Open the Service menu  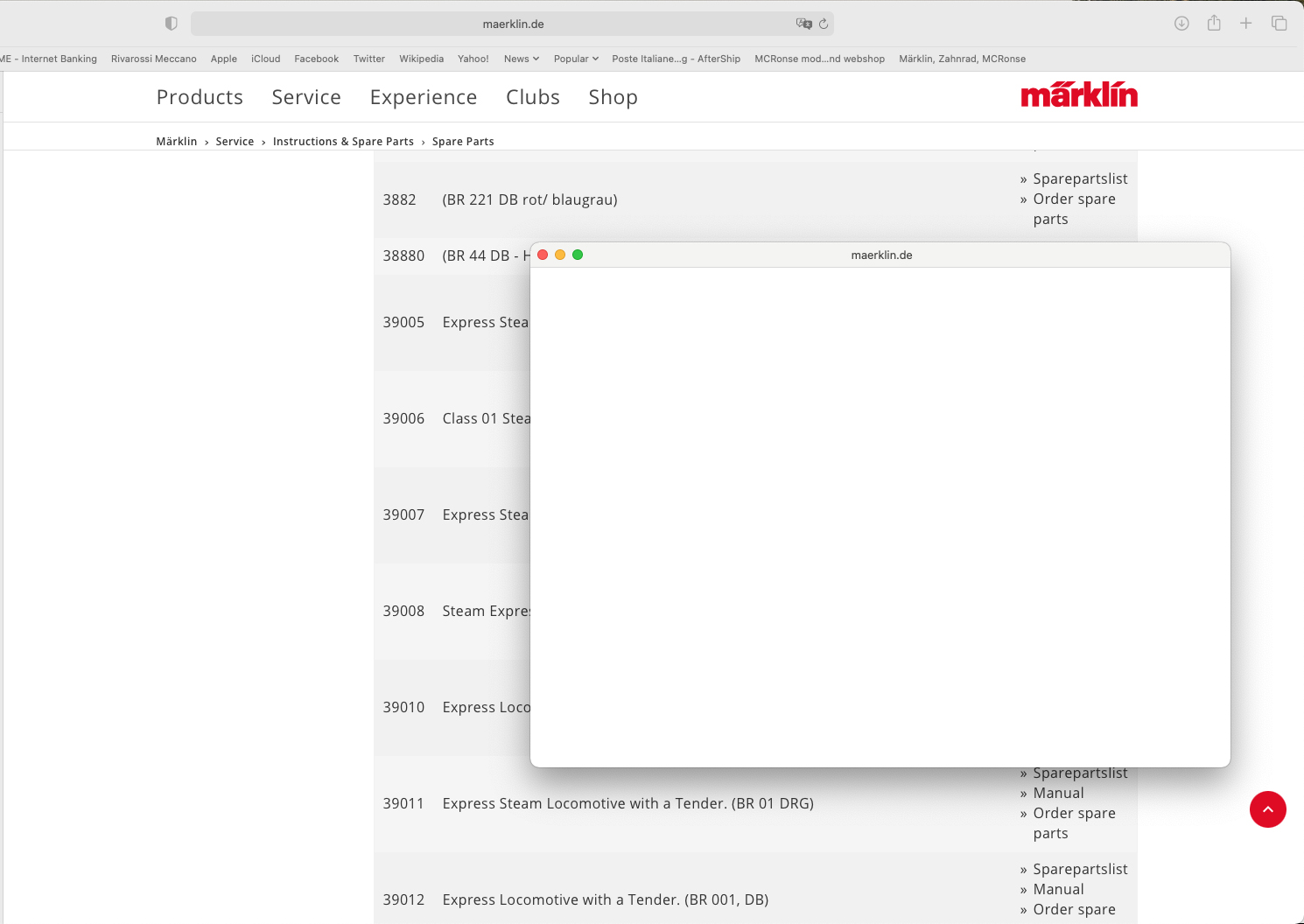pos(306,97)
